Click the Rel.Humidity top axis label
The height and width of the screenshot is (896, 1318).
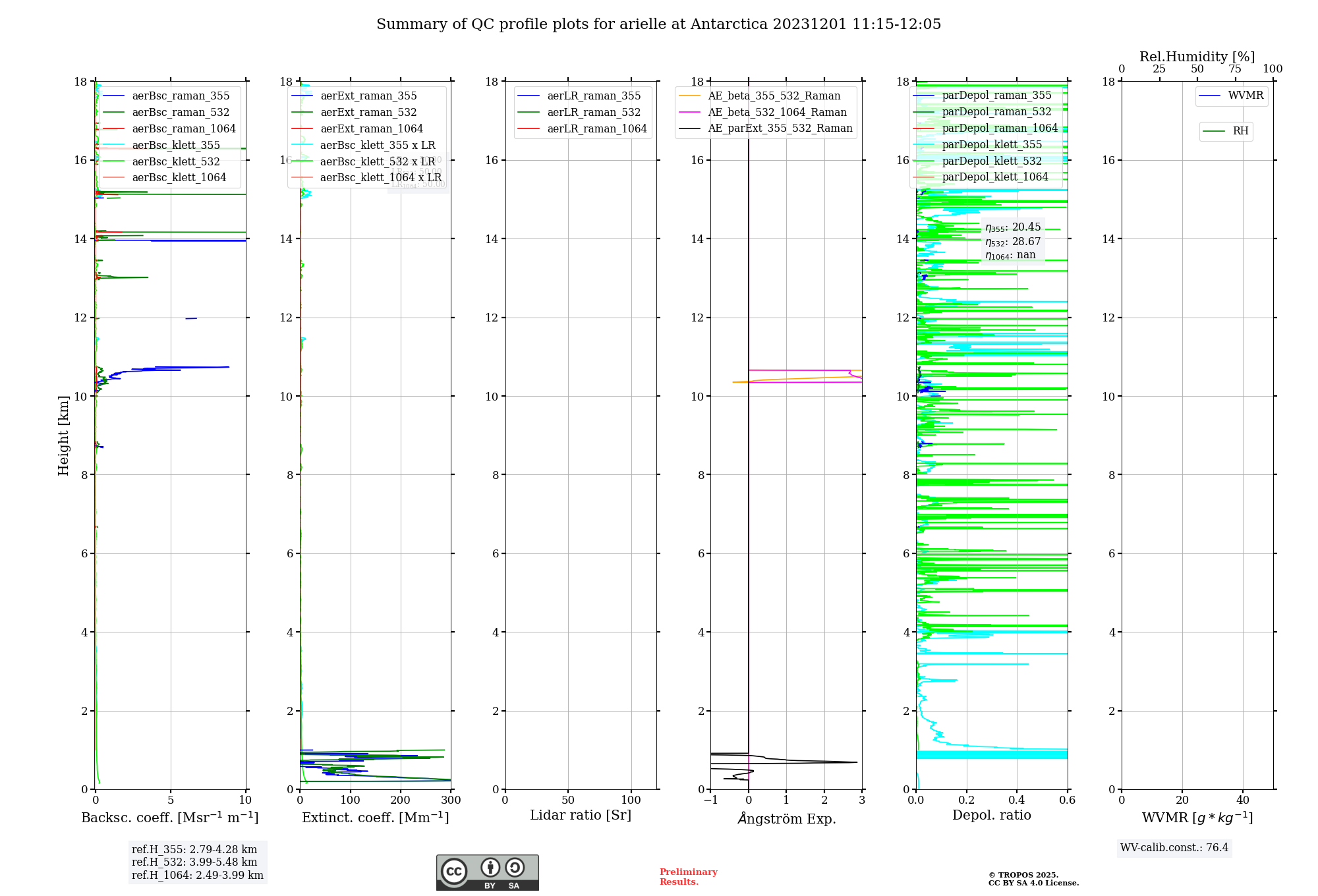(1197, 57)
